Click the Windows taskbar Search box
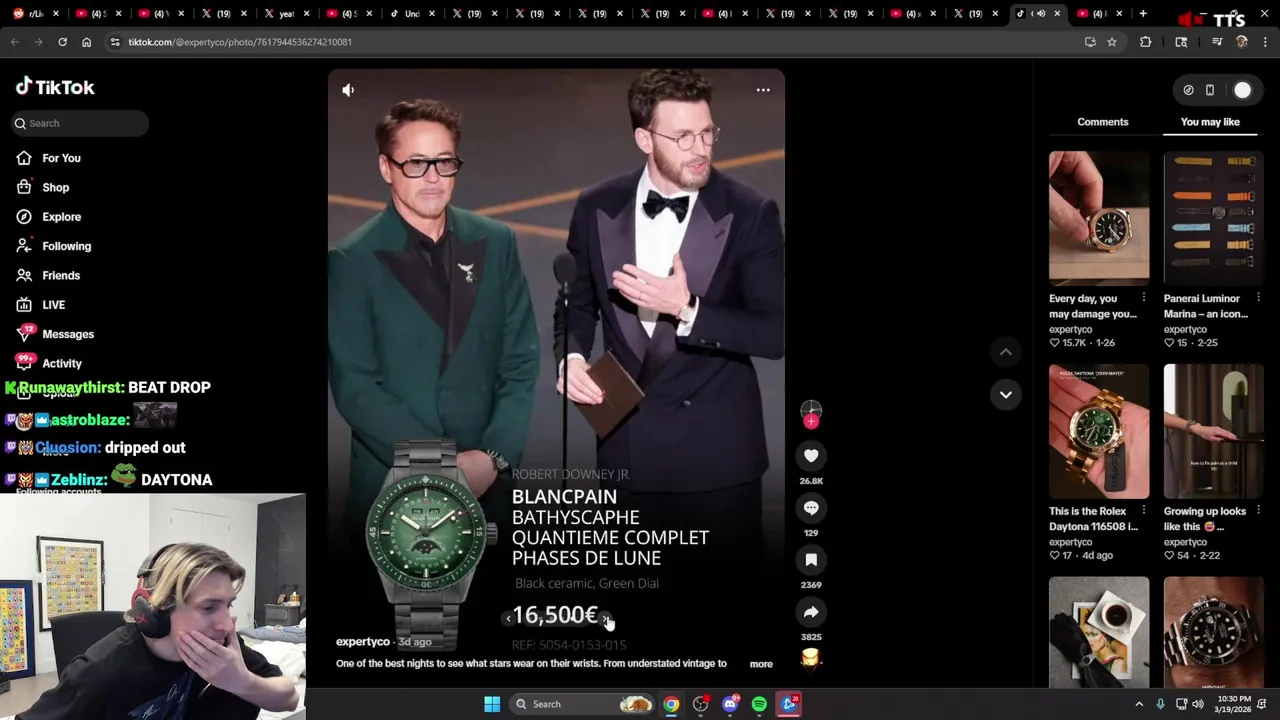The width and height of the screenshot is (1280, 720). (x=583, y=704)
